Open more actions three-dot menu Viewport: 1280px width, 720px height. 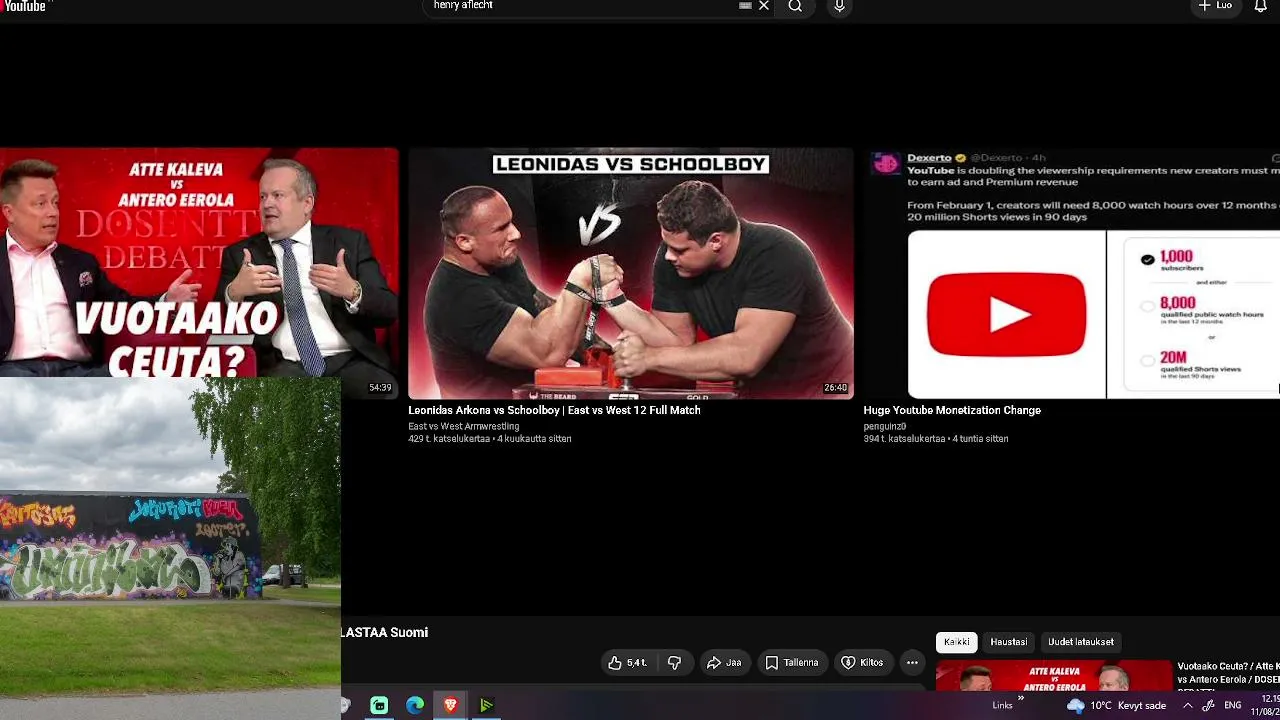coord(912,663)
